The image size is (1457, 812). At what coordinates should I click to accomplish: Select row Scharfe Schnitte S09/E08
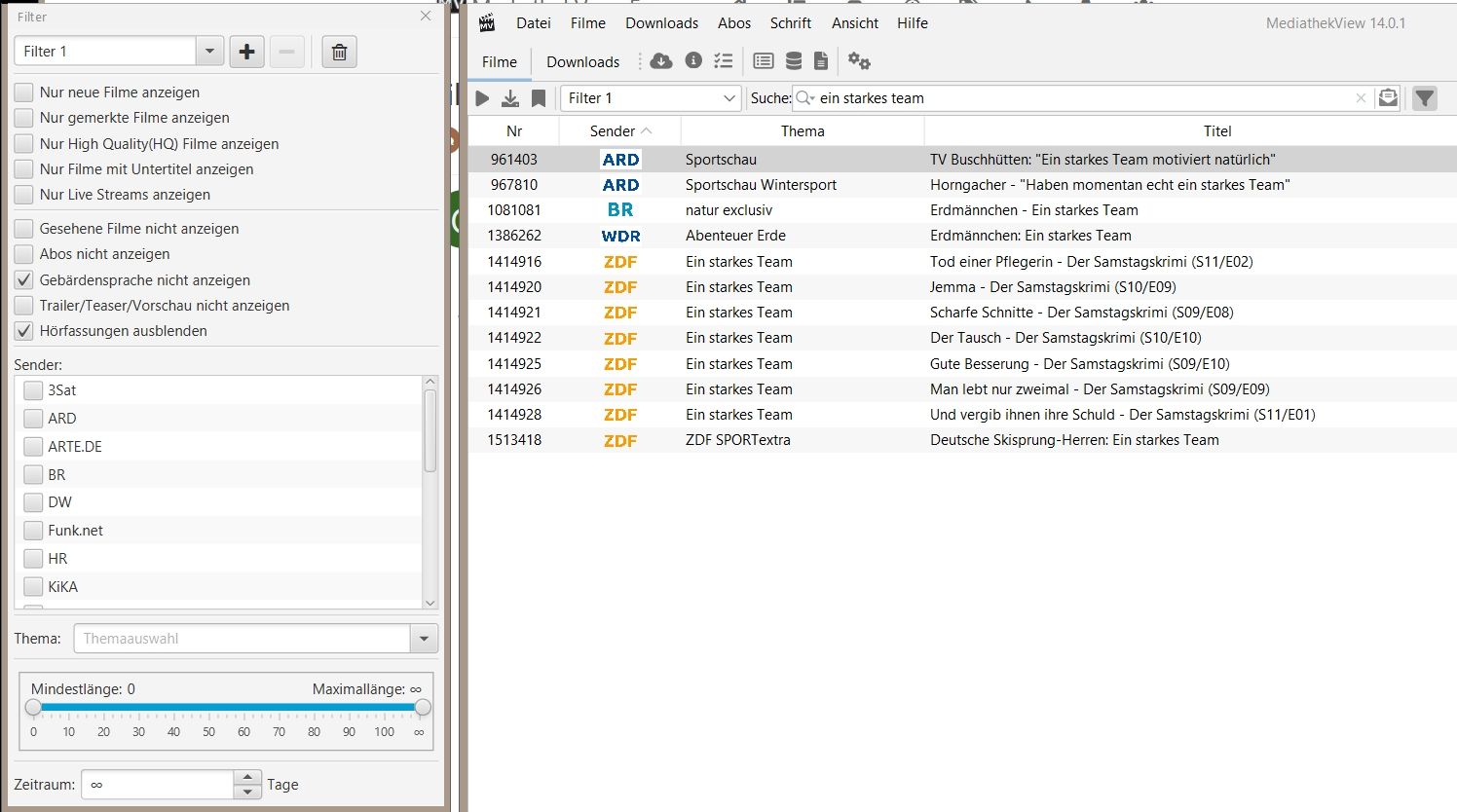tap(962, 313)
